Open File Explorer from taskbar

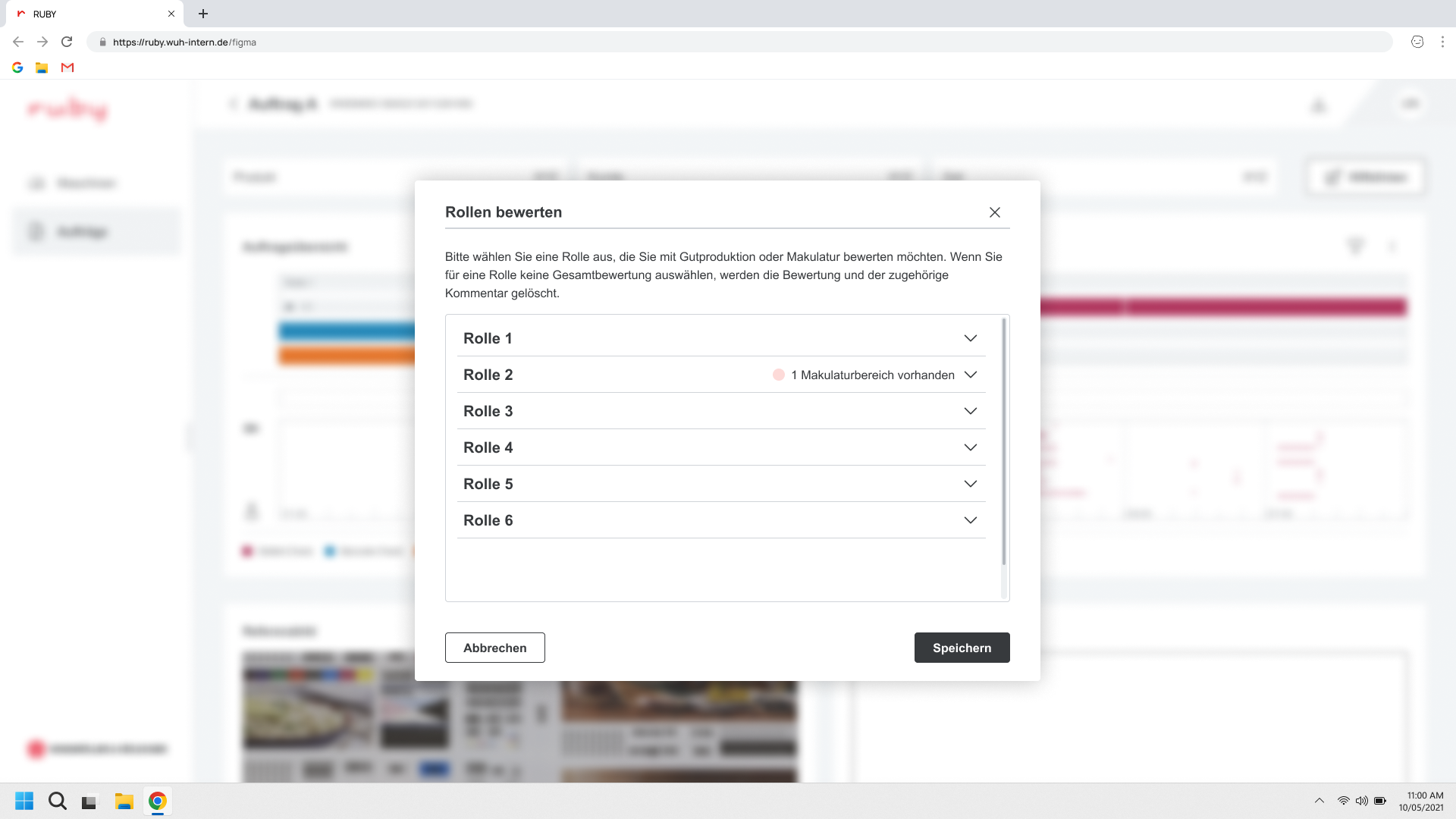tap(124, 801)
